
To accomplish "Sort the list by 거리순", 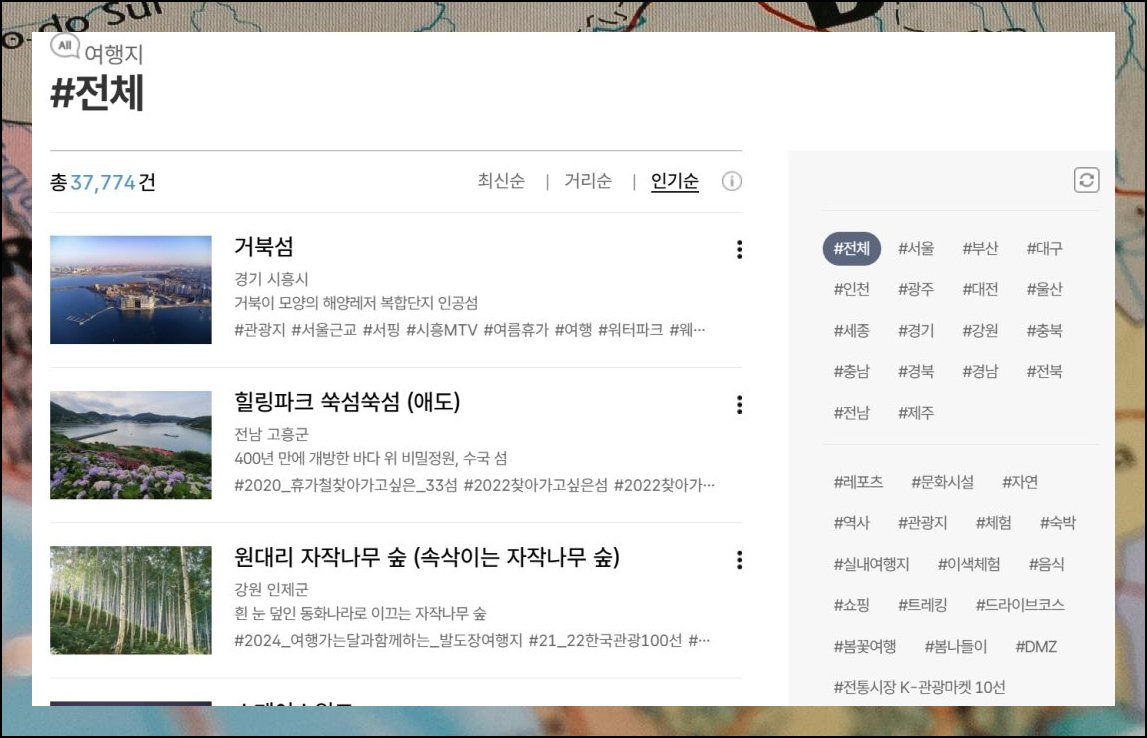I will point(587,181).
